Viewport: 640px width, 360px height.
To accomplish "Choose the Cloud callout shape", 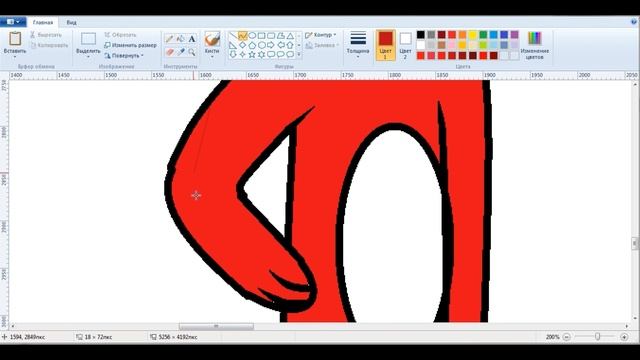I will pyautogui.click(x=290, y=54).
